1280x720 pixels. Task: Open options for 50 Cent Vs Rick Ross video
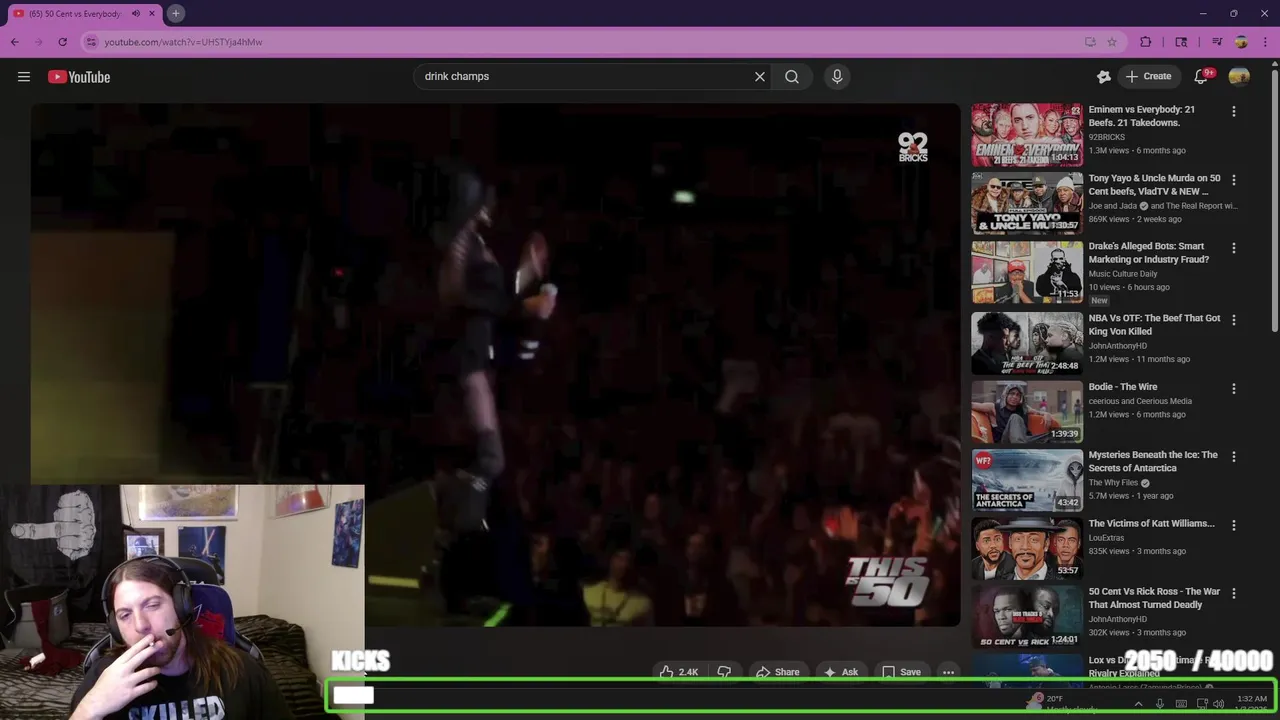click(x=1233, y=593)
